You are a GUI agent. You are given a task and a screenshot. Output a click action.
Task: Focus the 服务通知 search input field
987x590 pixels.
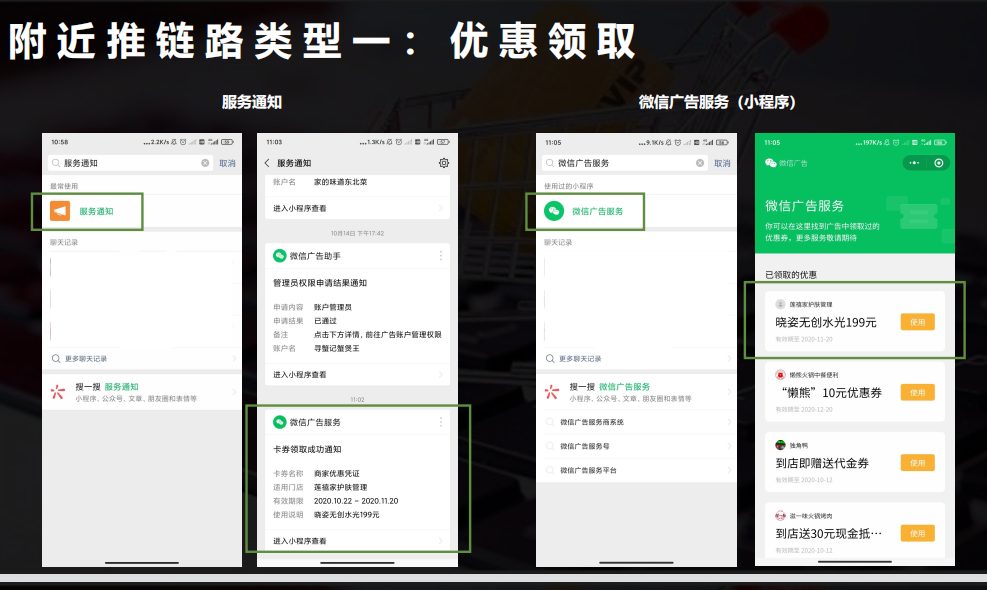130,163
